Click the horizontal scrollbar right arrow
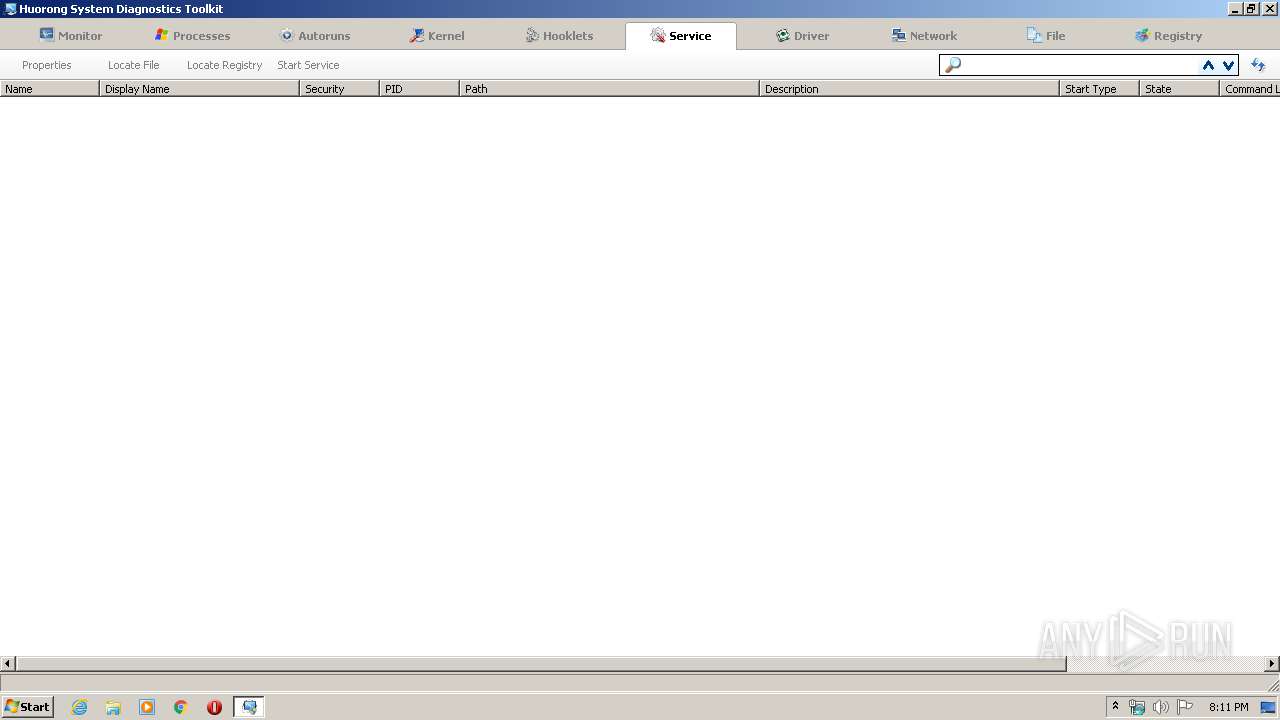Screen dimensions: 1280x720 tap(1272, 663)
